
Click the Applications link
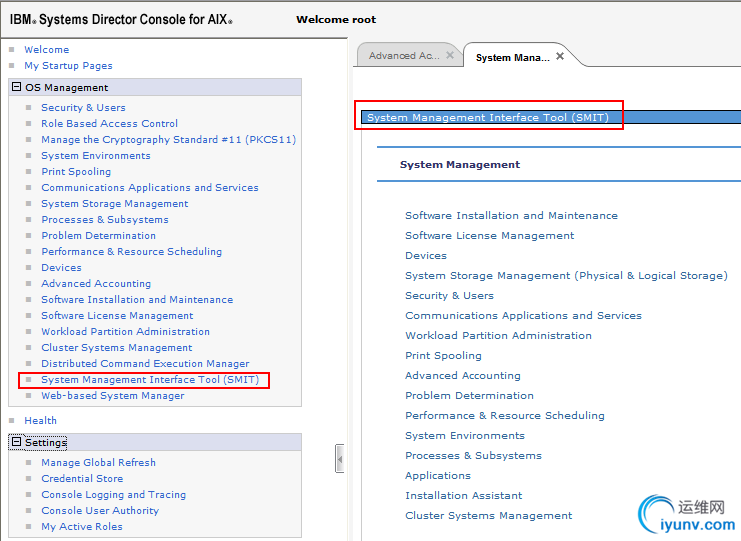point(438,476)
